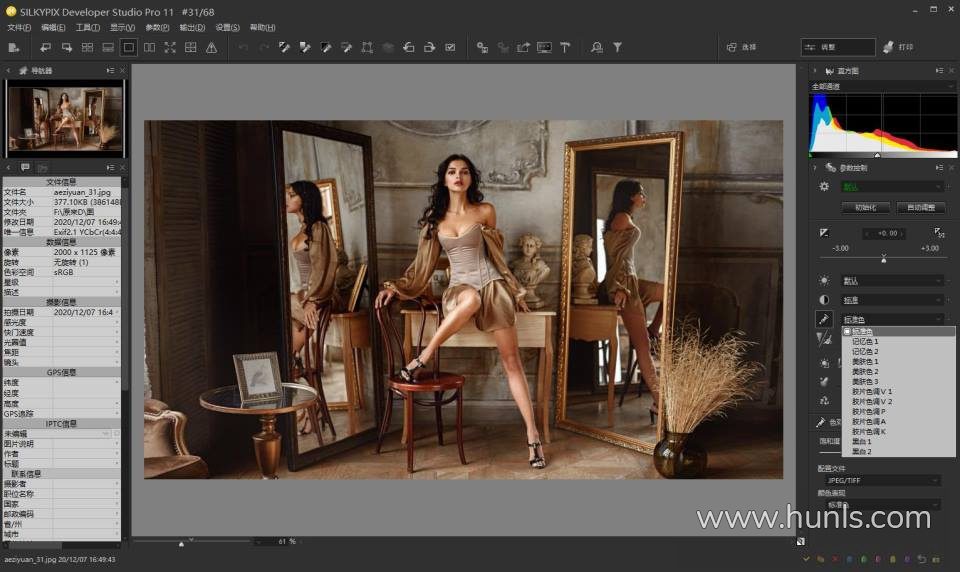Viewport: 960px width, 572px height.
Task: Rotate image right icon
Action: (x=430, y=47)
